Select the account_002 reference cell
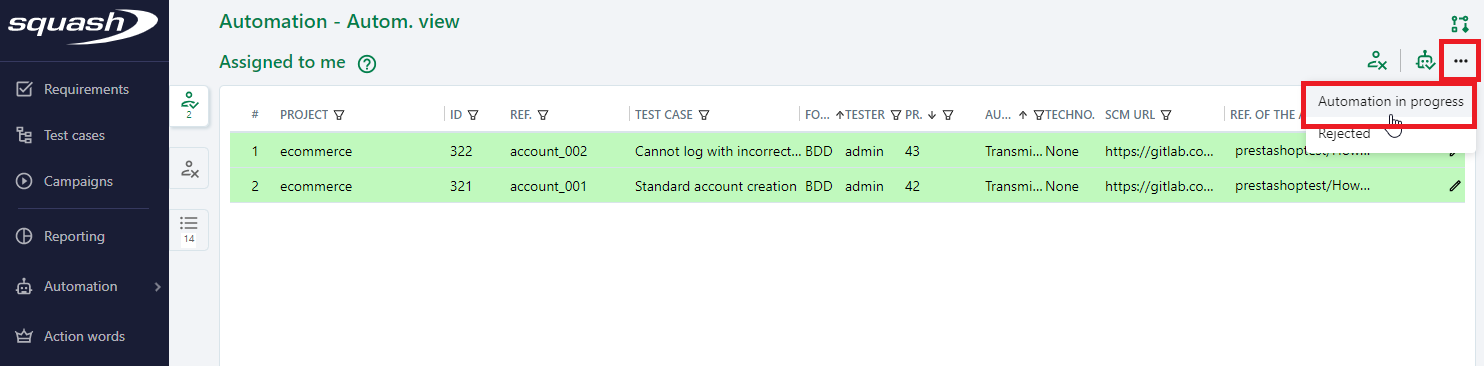The image size is (1484, 366). [x=548, y=152]
